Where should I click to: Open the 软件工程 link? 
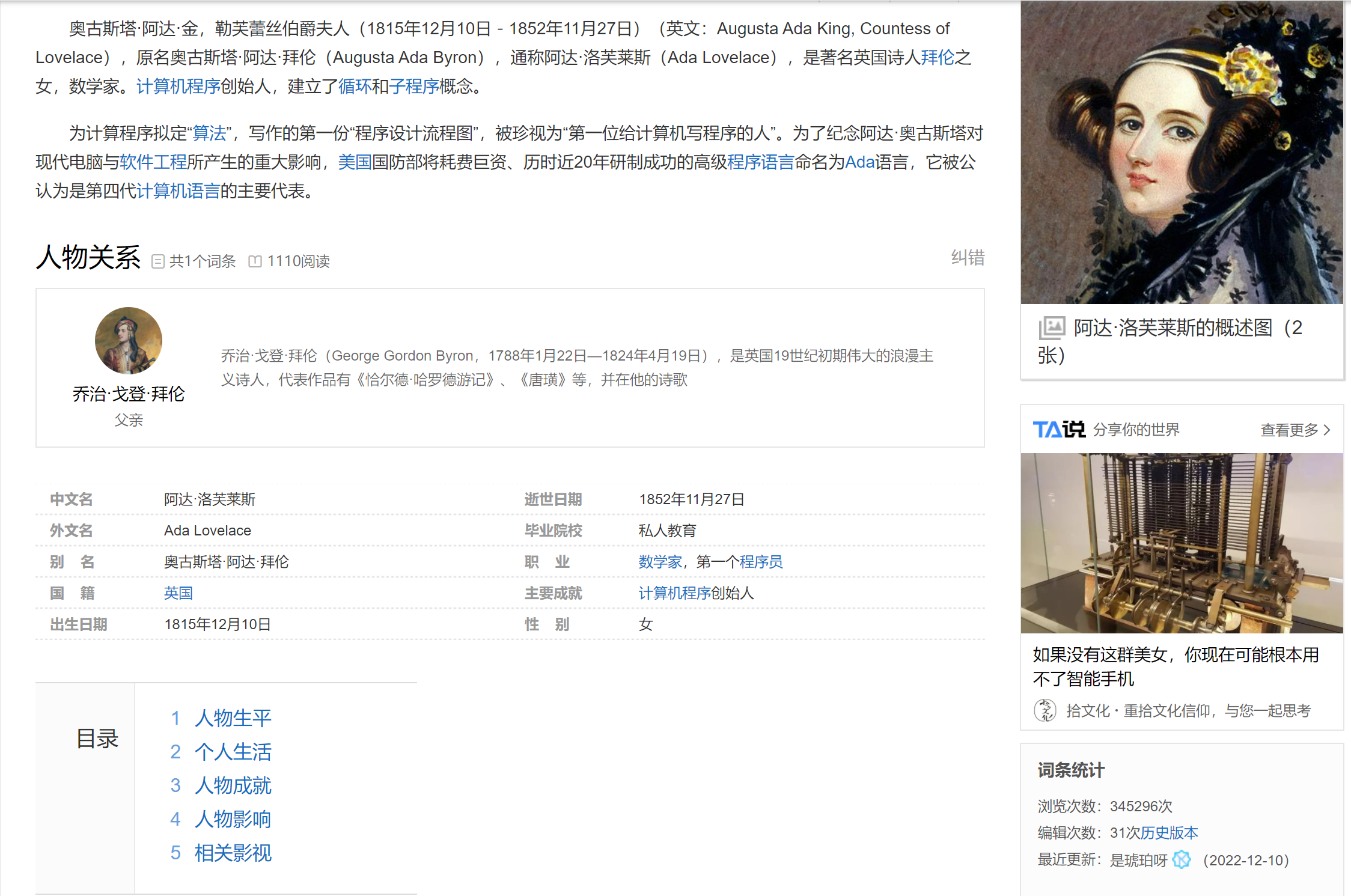pos(153,162)
